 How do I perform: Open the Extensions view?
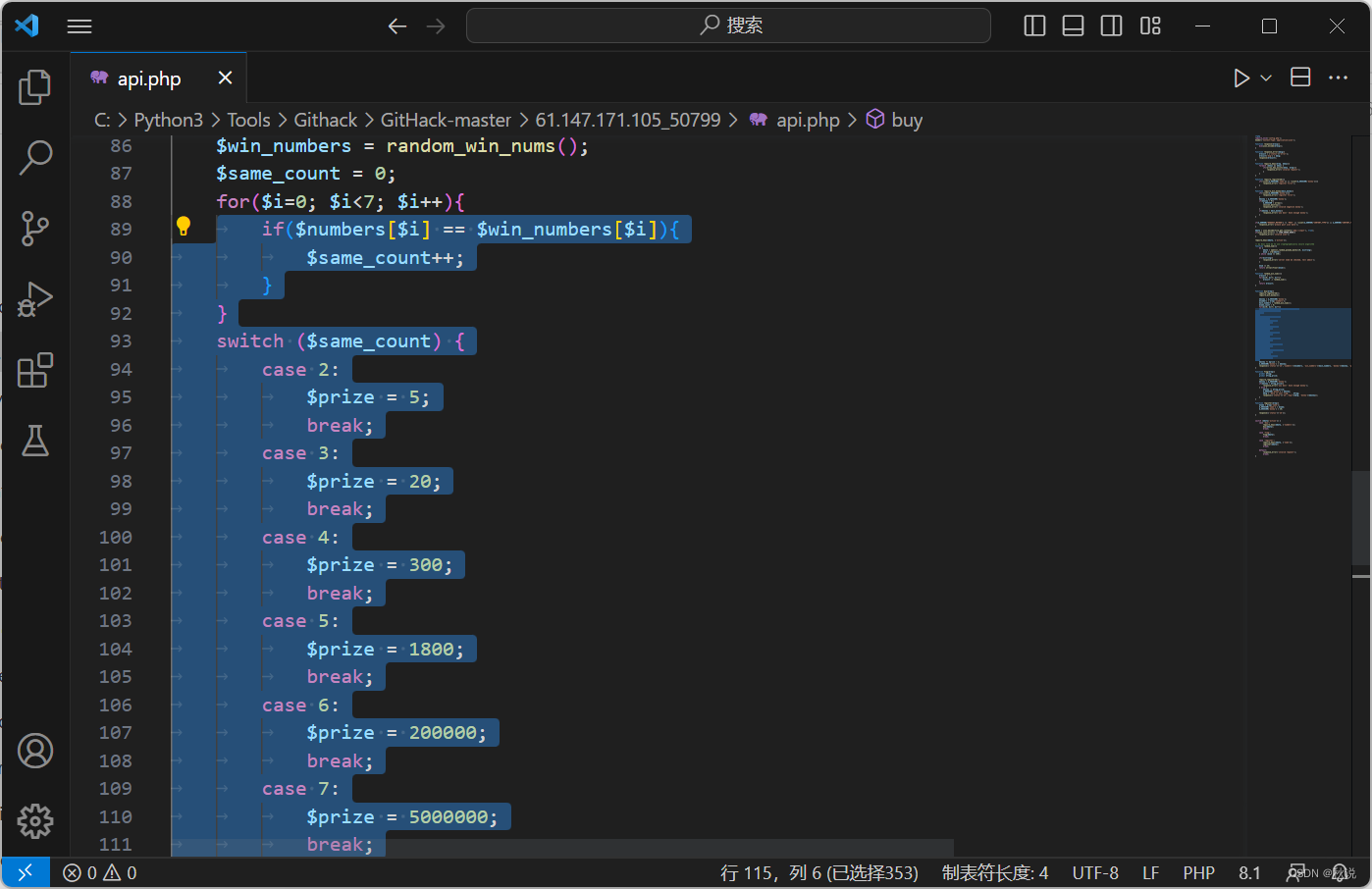tap(35, 370)
